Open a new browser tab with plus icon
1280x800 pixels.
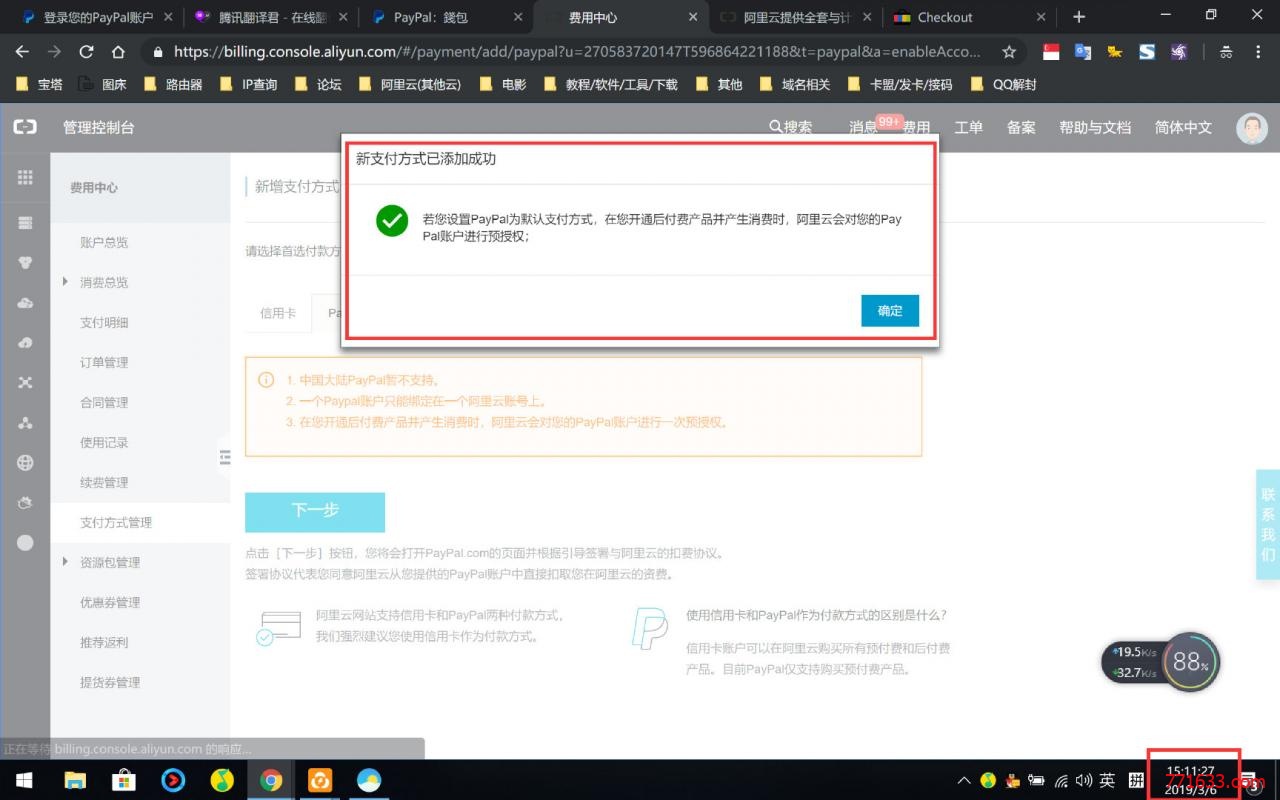(x=1078, y=17)
